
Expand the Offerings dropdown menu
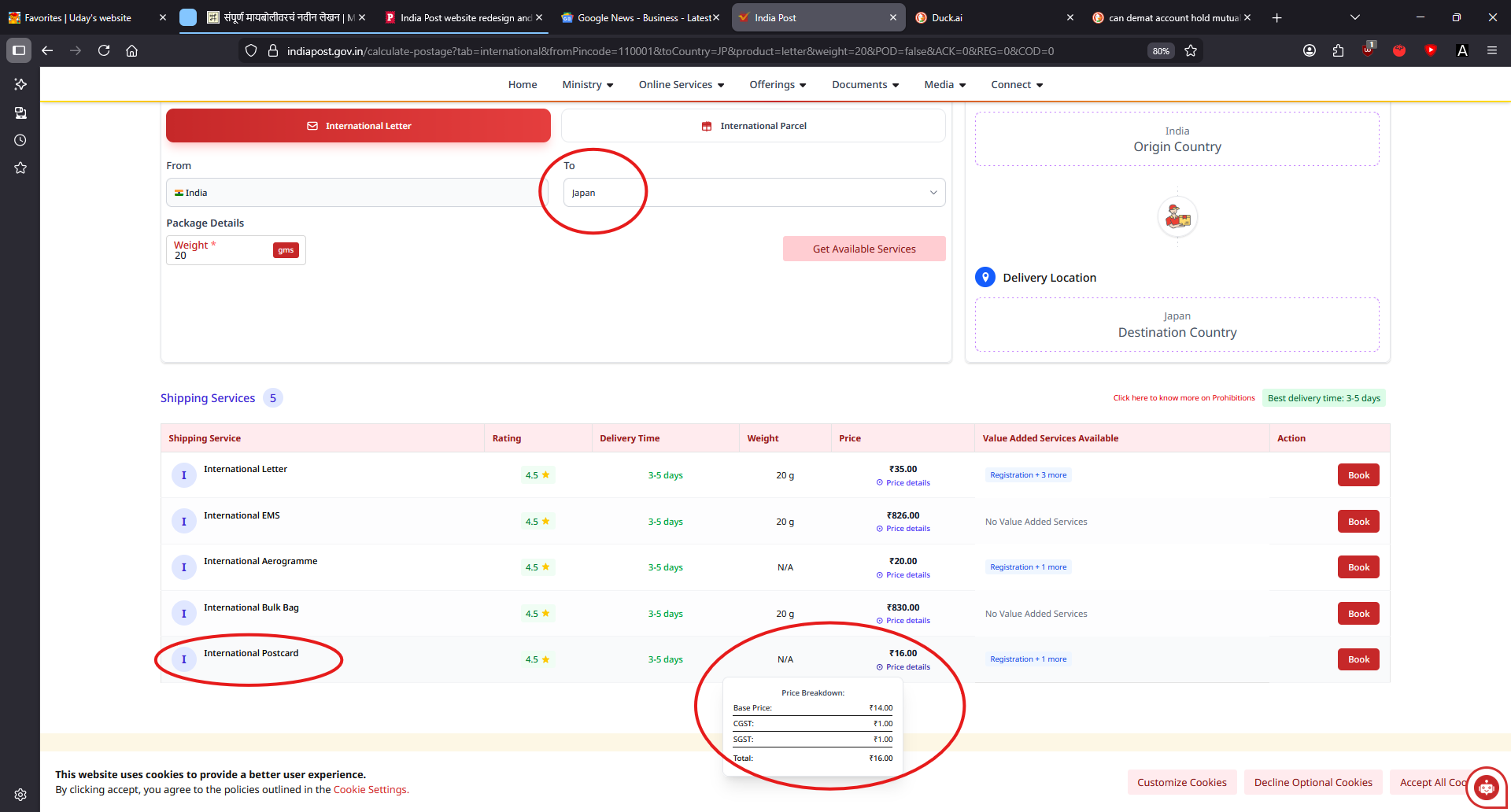click(x=778, y=85)
